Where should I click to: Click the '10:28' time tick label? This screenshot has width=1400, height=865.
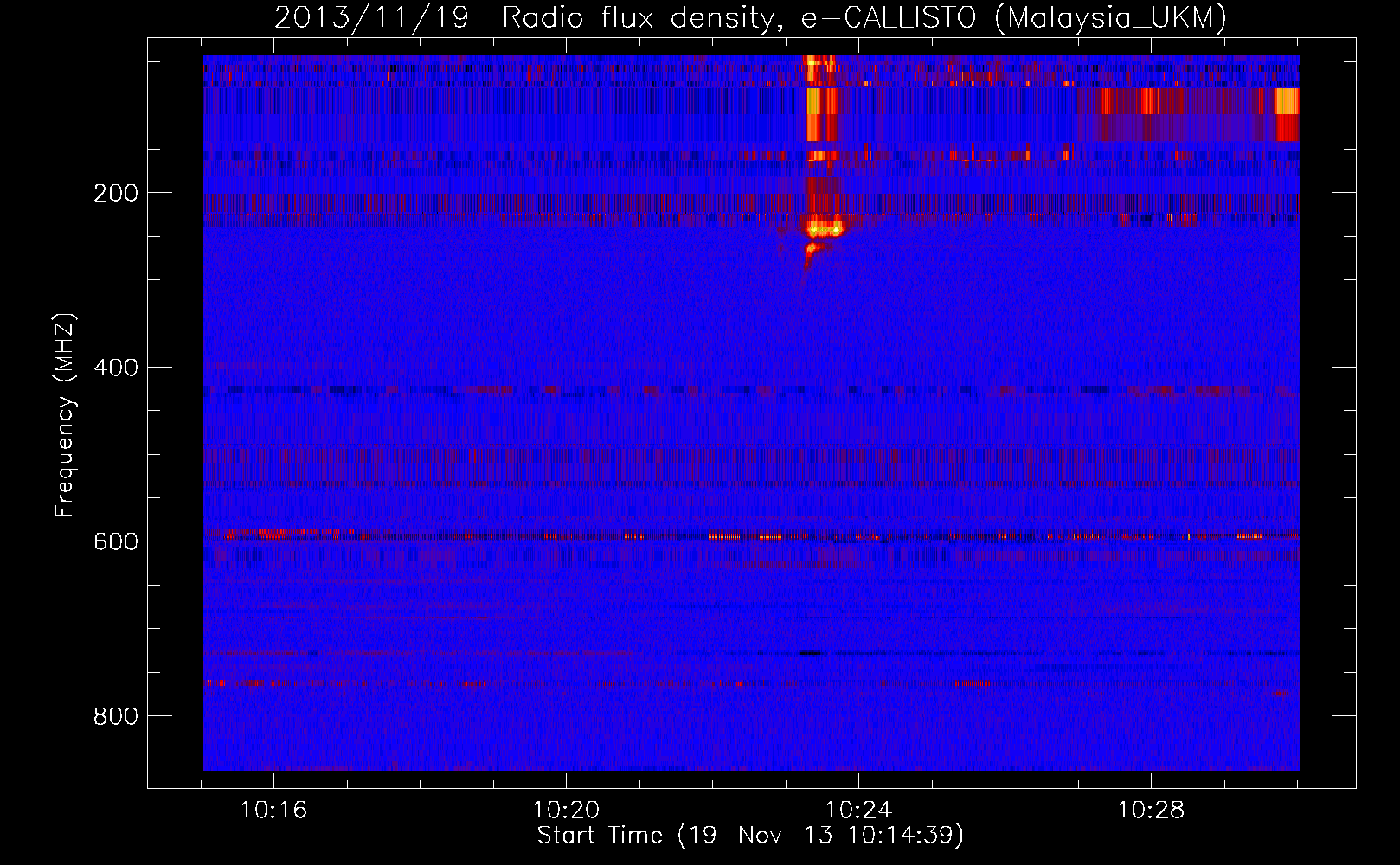pyautogui.click(x=1151, y=811)
